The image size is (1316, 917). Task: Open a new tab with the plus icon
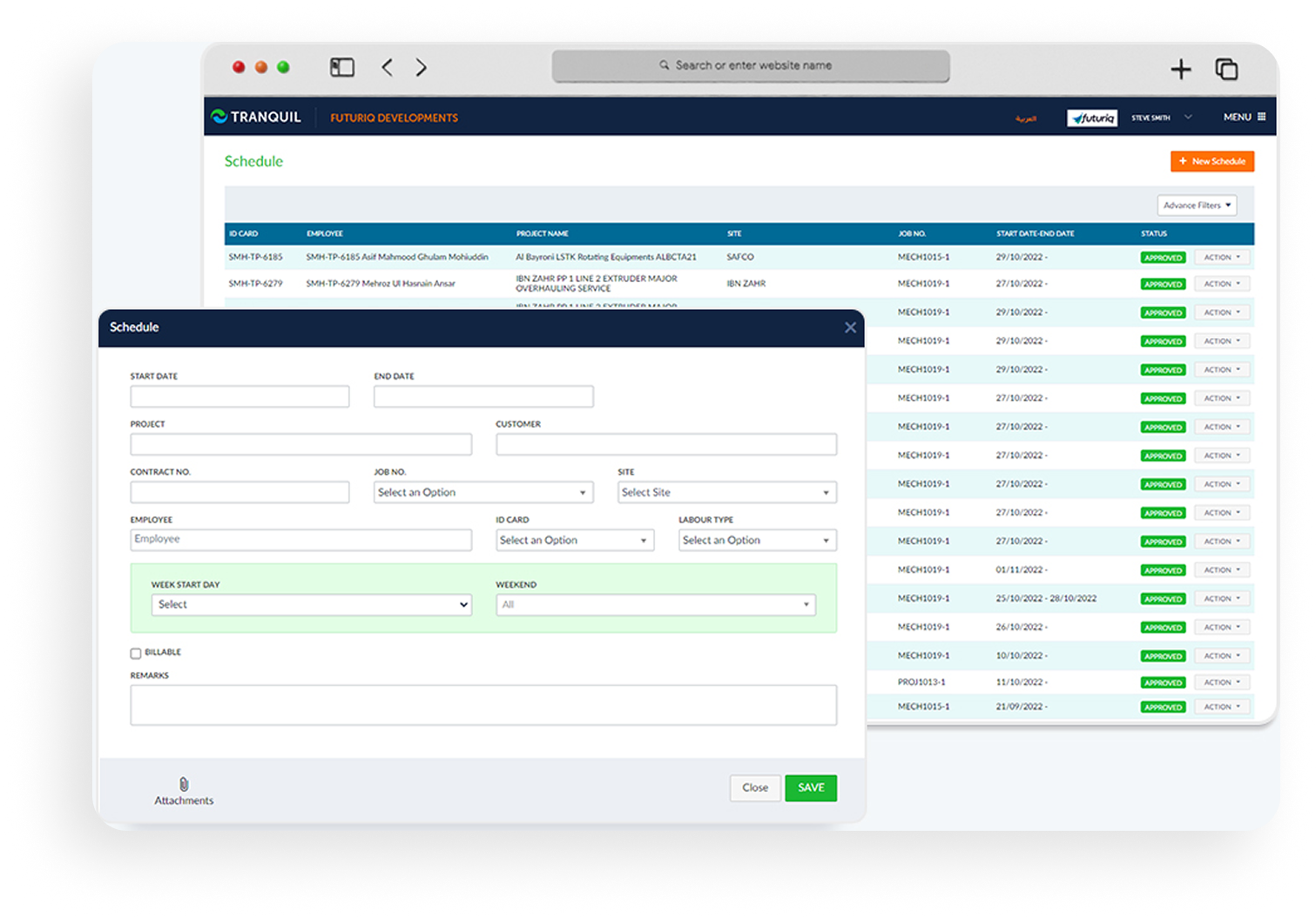point(1180,69)
